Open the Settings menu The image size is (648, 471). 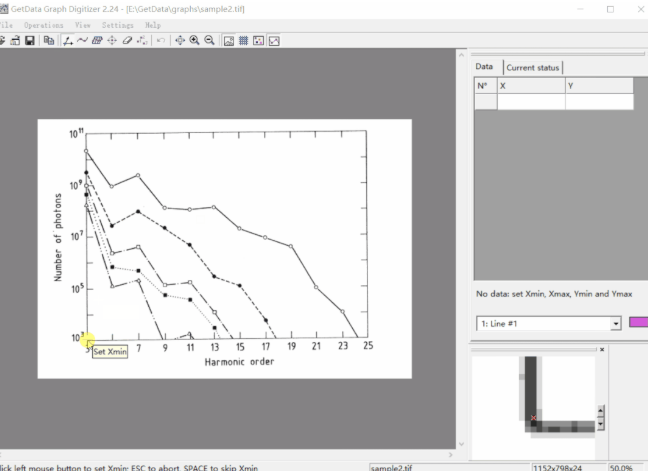coord(118,24)
